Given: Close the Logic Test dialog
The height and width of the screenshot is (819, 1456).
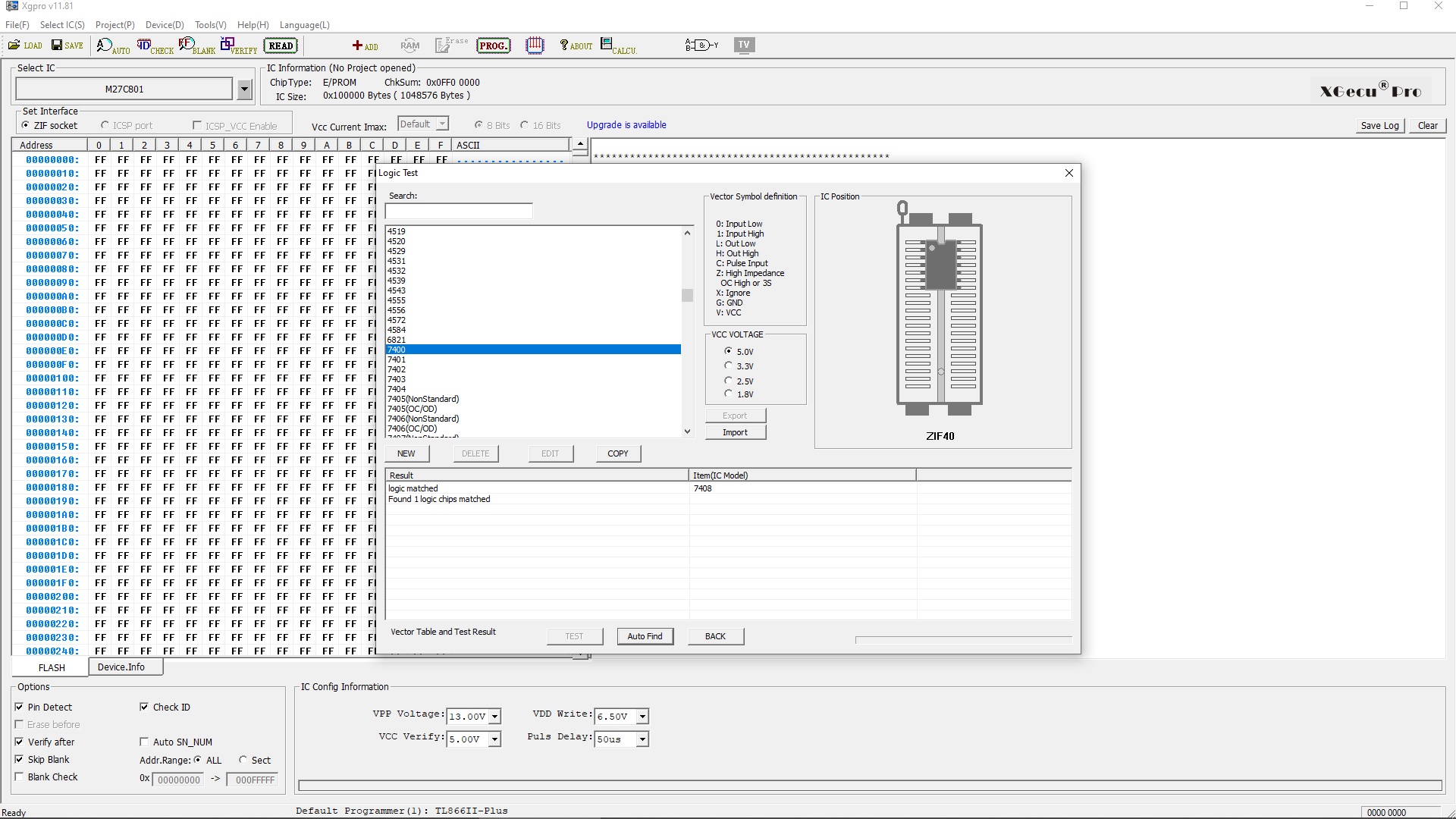Looking at the screenshot, I should [x=1069, y=173].
